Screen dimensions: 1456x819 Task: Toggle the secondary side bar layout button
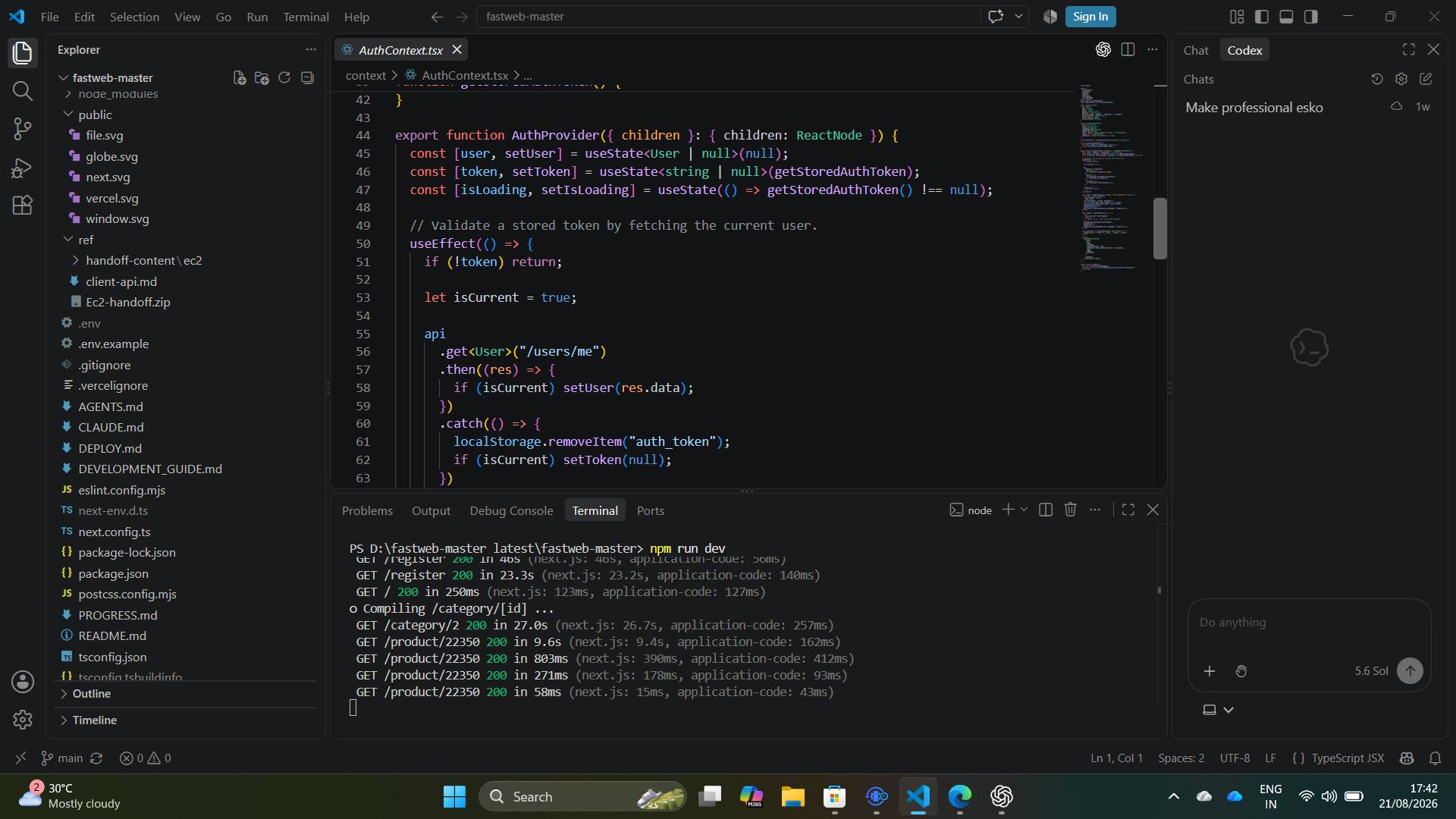[1311, 17]
